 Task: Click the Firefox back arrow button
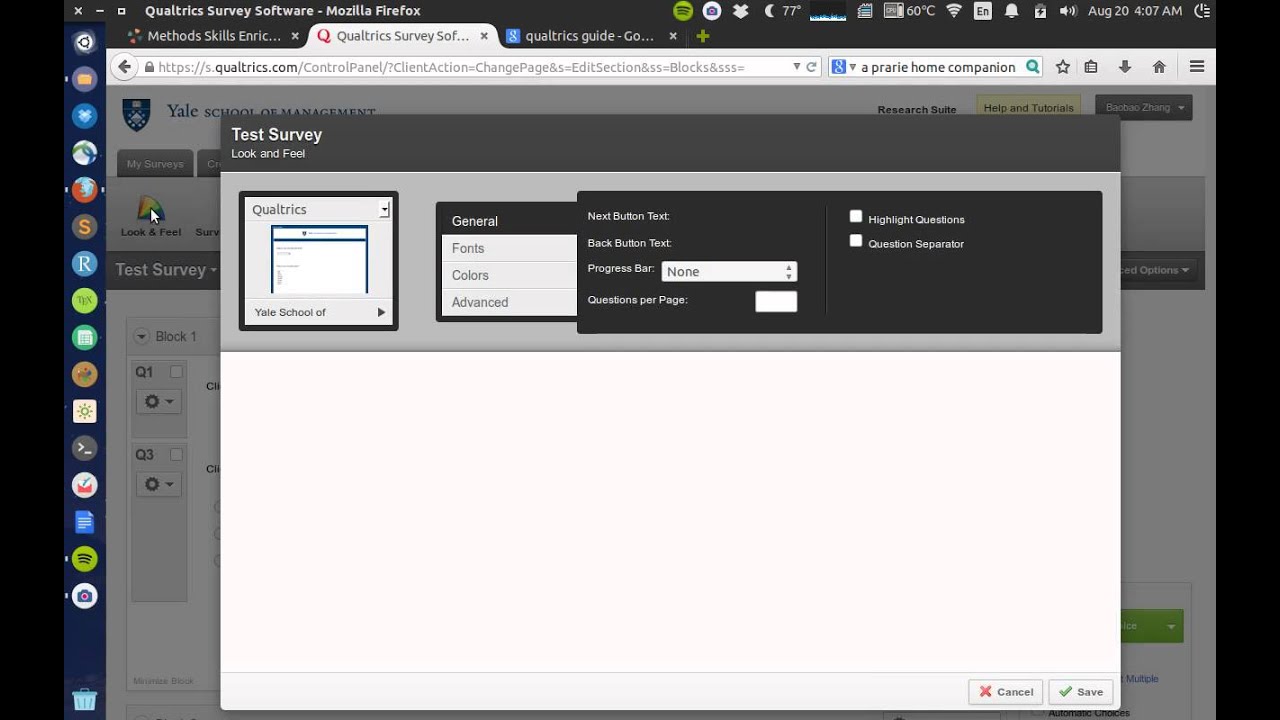124,67
